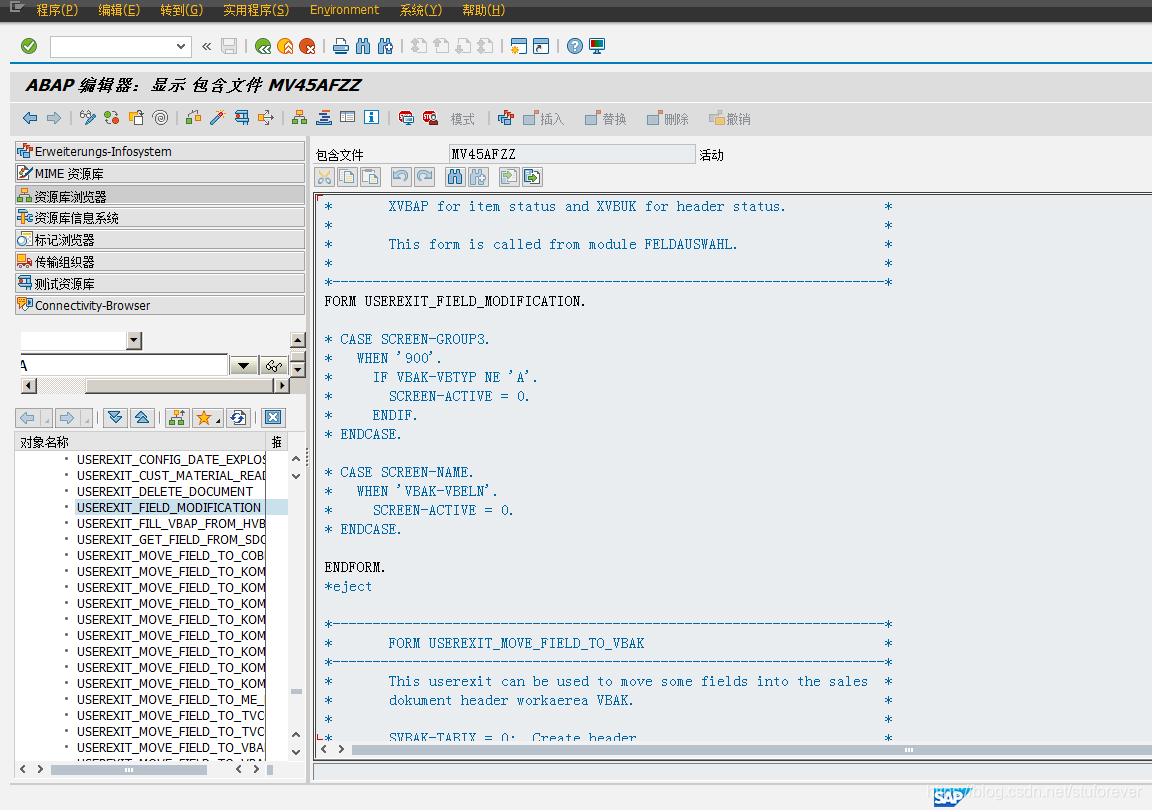Click the Copy icon in editor toolbar
This screenshot has height=810, width=1152.
pos(347,176)
